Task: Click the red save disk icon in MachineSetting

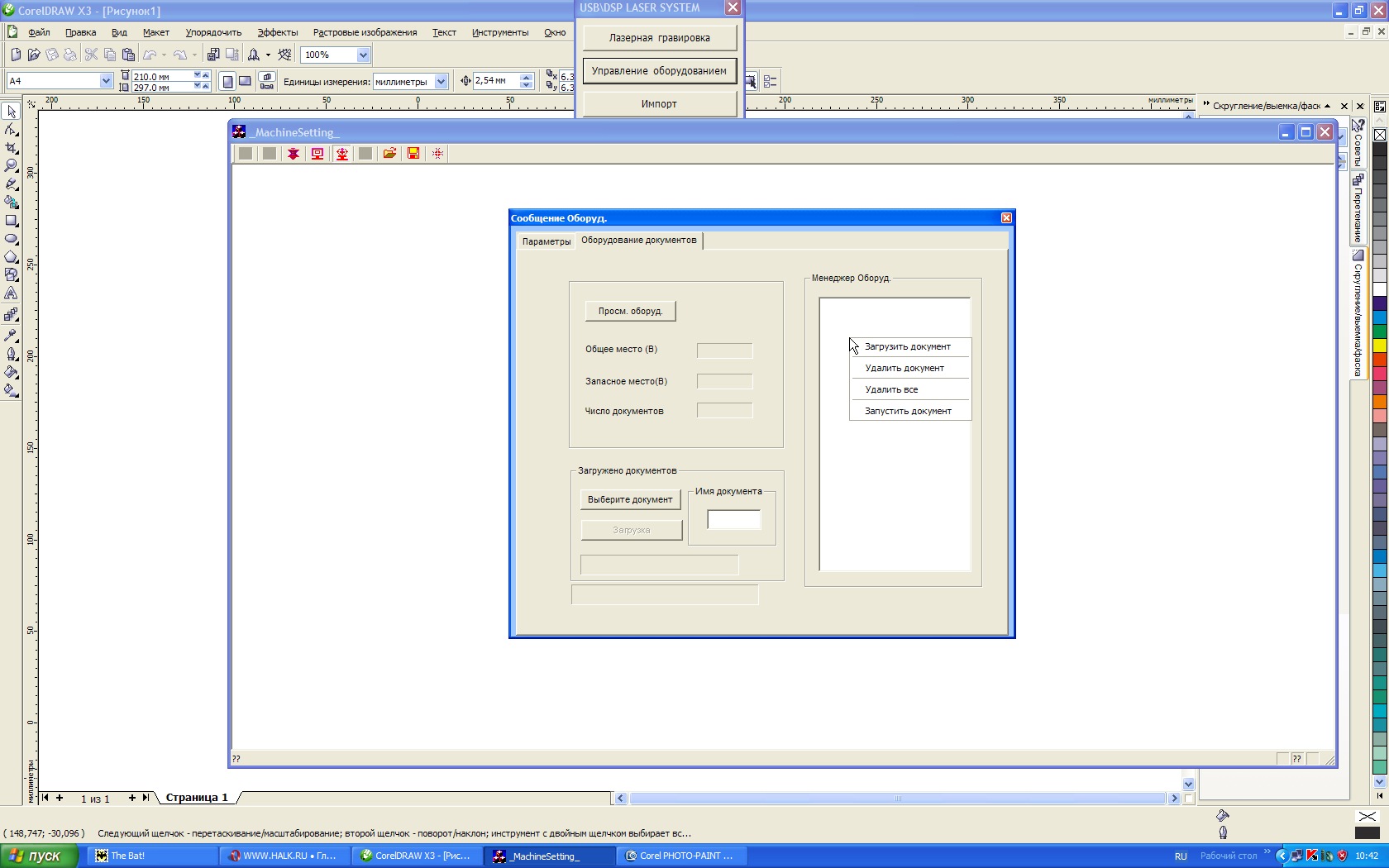Action: (x=413, y=154)
